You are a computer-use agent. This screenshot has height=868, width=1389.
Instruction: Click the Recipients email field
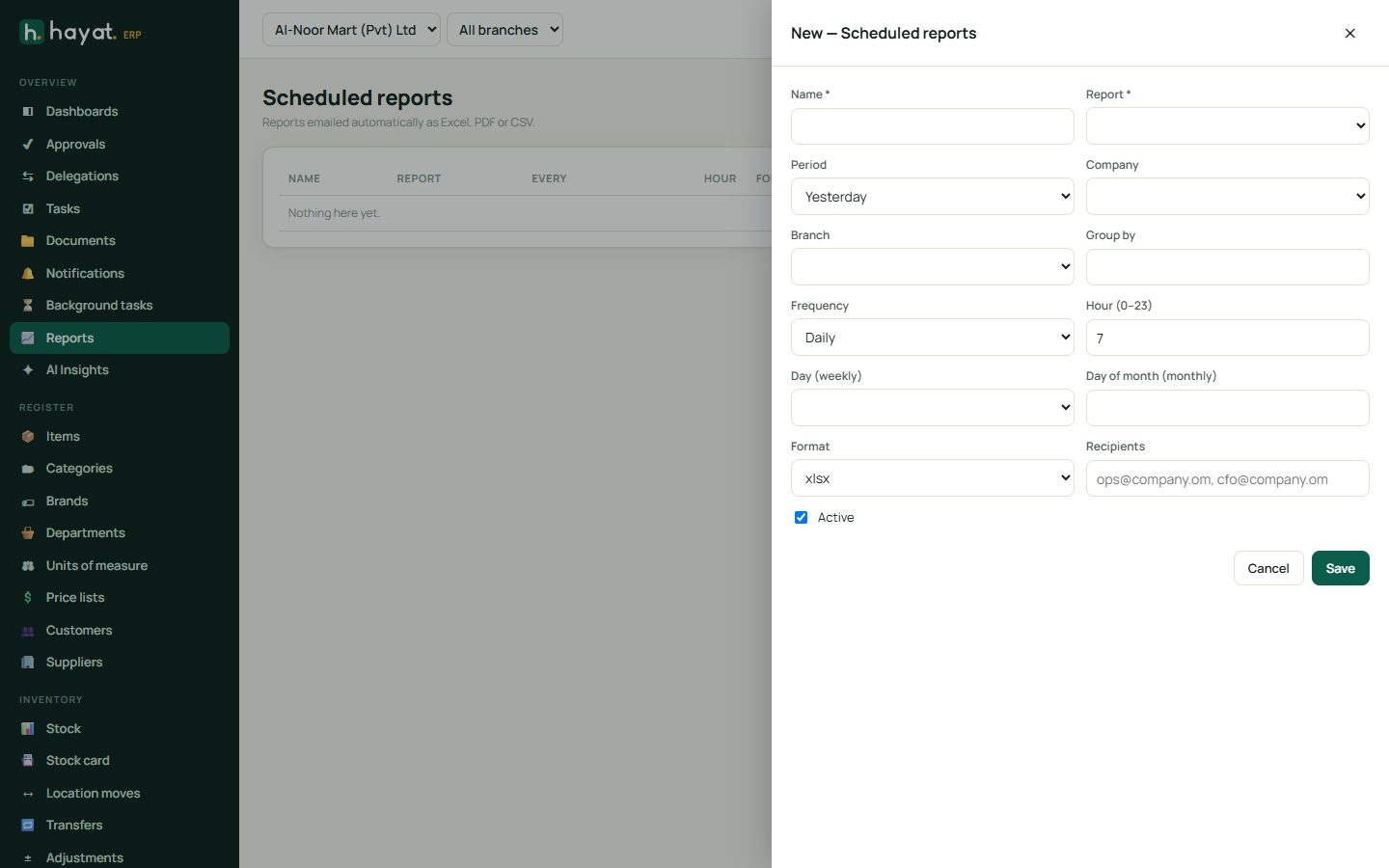coord(1227,478)
